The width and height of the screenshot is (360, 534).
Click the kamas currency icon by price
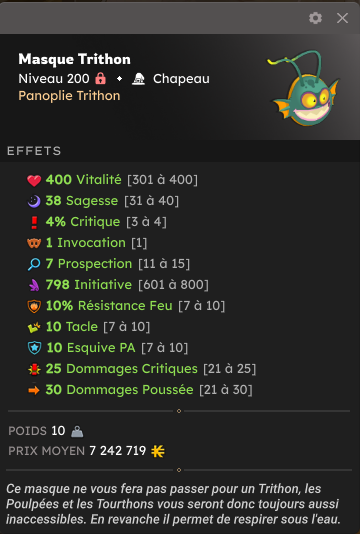point(158,451)
